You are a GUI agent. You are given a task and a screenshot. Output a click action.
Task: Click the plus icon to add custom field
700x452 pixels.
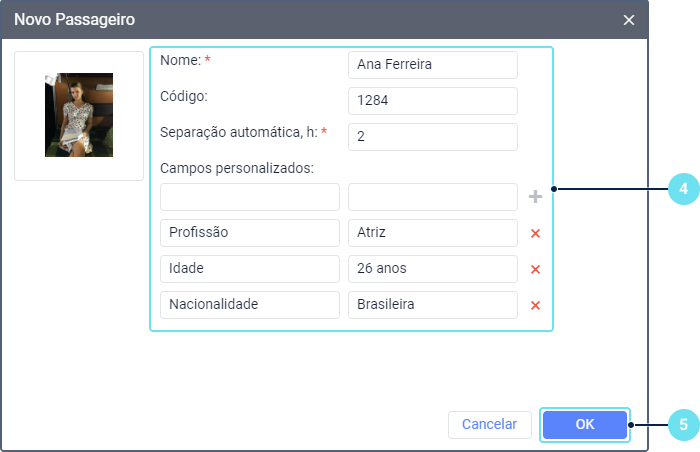535,197
